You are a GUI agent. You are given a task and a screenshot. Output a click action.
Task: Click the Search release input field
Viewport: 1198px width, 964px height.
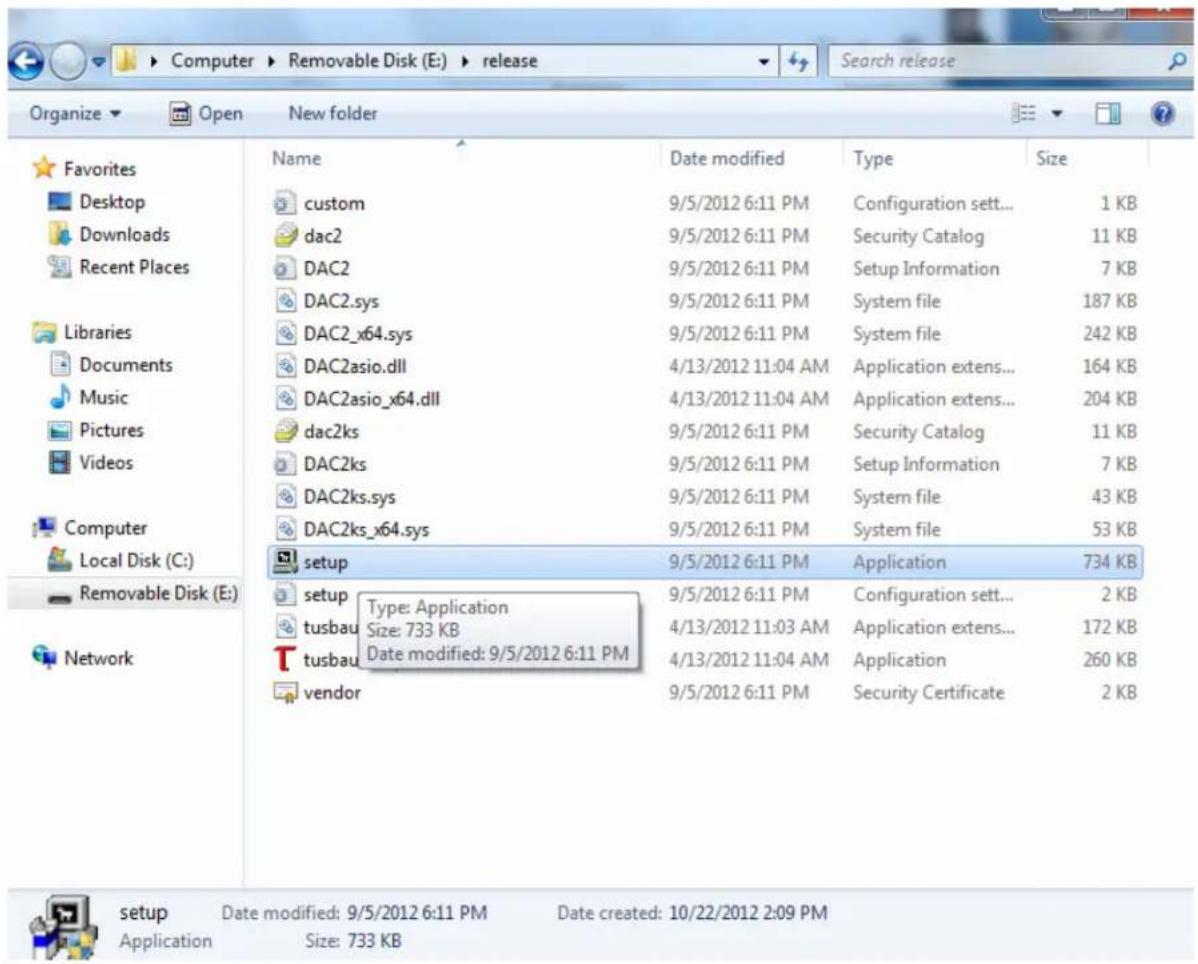coord(997,61)
